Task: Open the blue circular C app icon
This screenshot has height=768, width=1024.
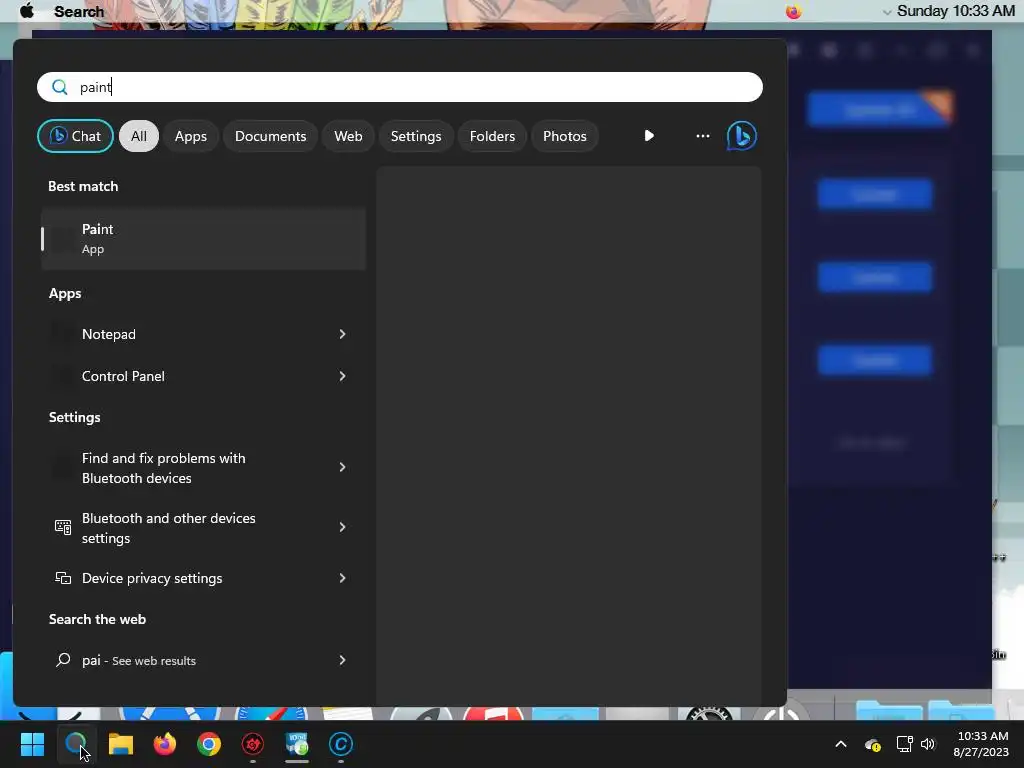Action: click(341, 744)
